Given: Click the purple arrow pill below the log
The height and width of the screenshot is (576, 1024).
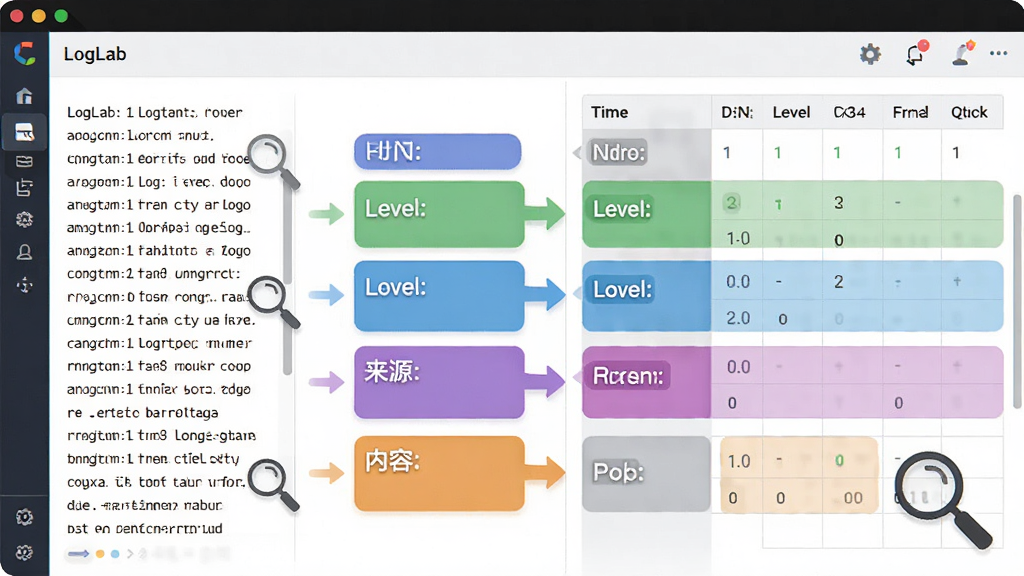Looking at the screenshot, I should pos(78,554).
